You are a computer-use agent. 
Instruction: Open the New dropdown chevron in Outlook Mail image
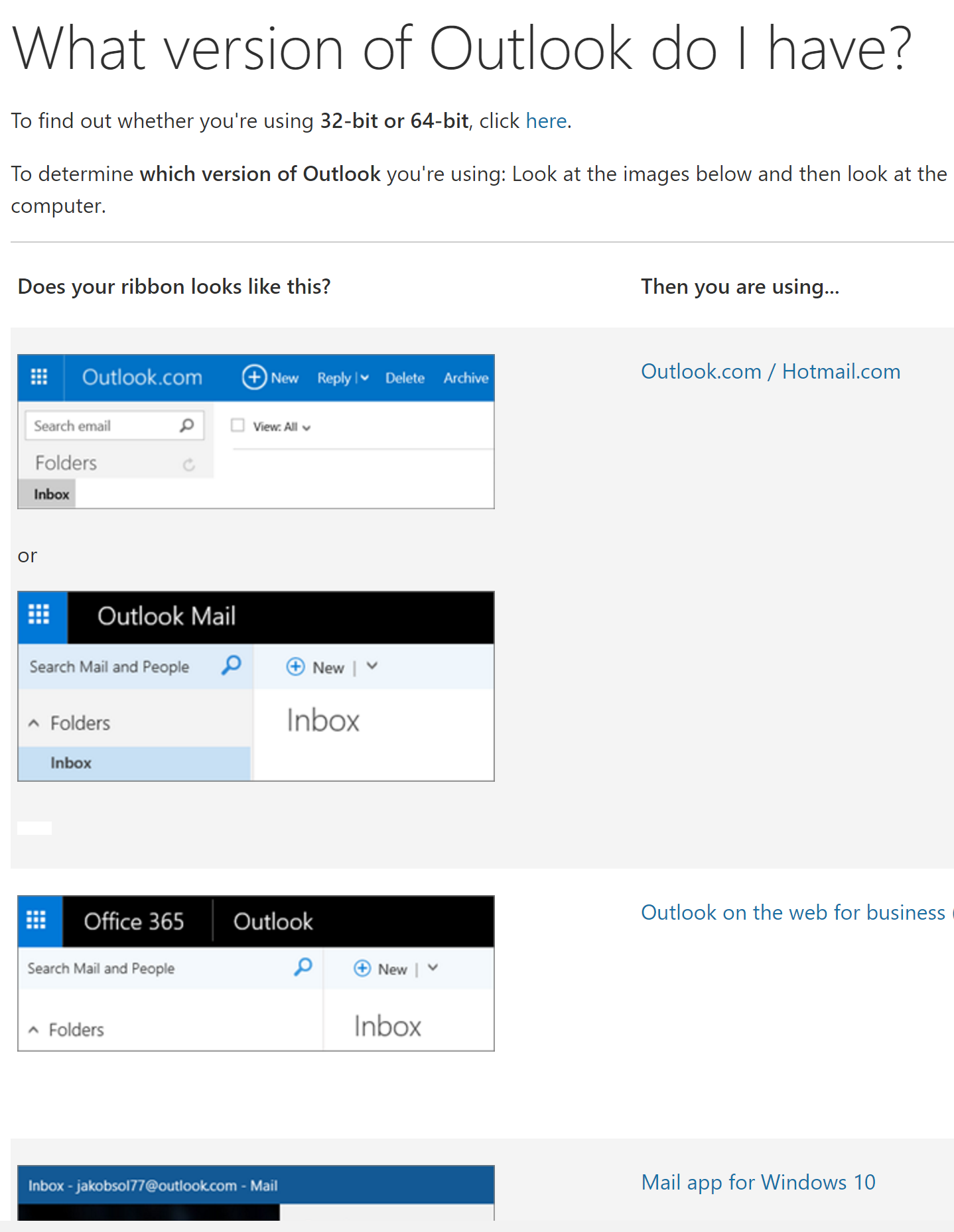pos(372,666)
